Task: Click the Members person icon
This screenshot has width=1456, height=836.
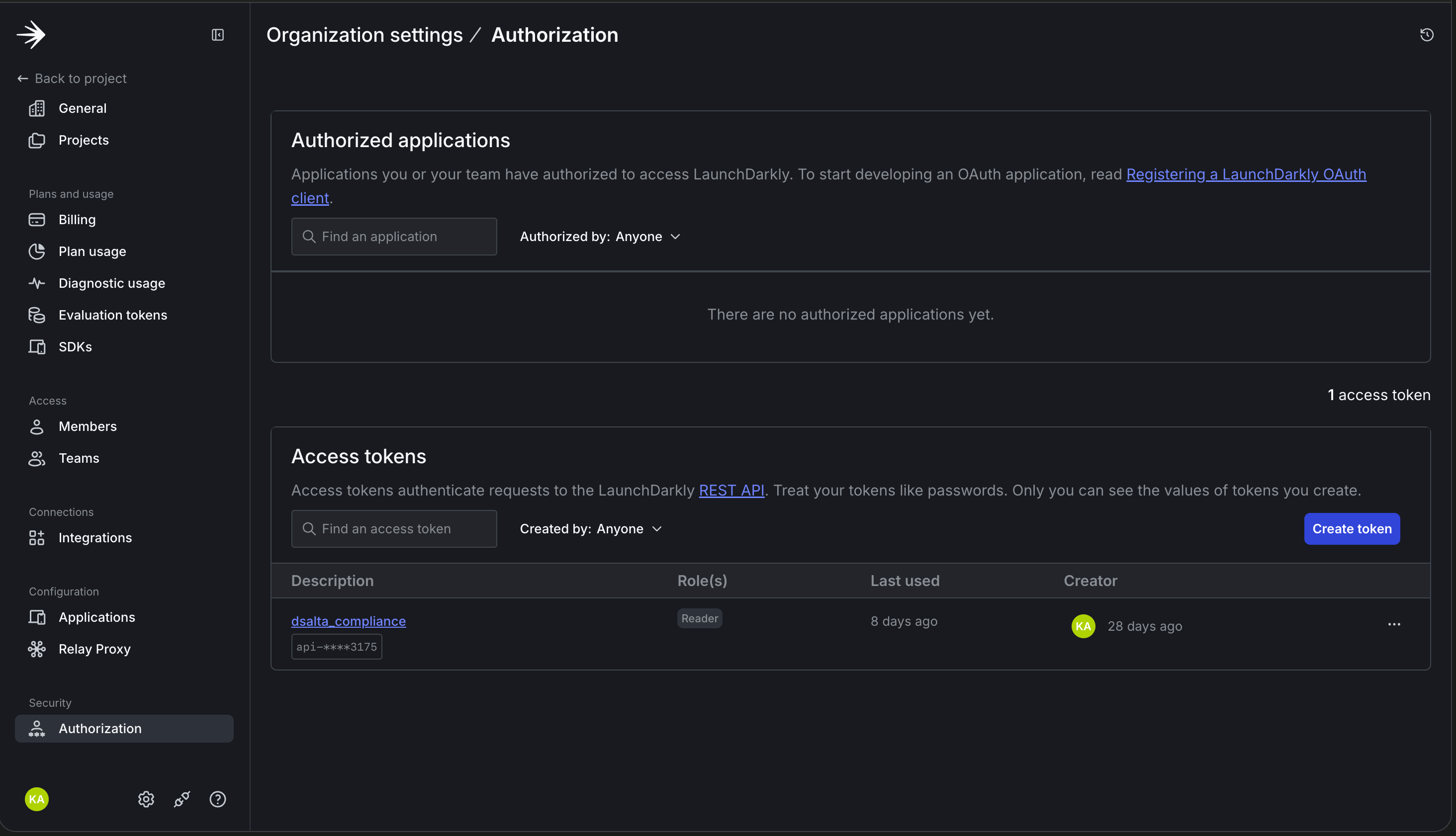Action: click(x=37, y=426)
